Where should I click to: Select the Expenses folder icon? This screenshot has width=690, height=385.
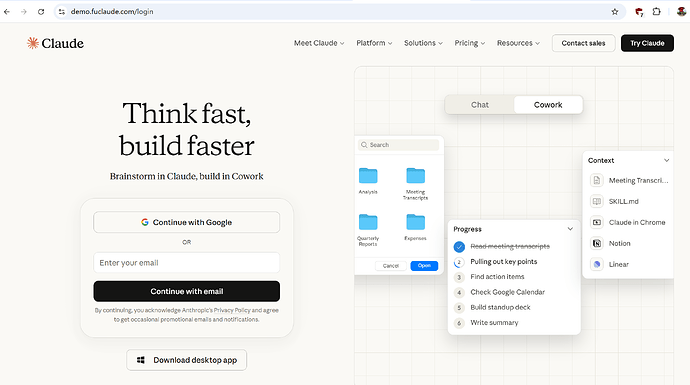coord(415,222)
